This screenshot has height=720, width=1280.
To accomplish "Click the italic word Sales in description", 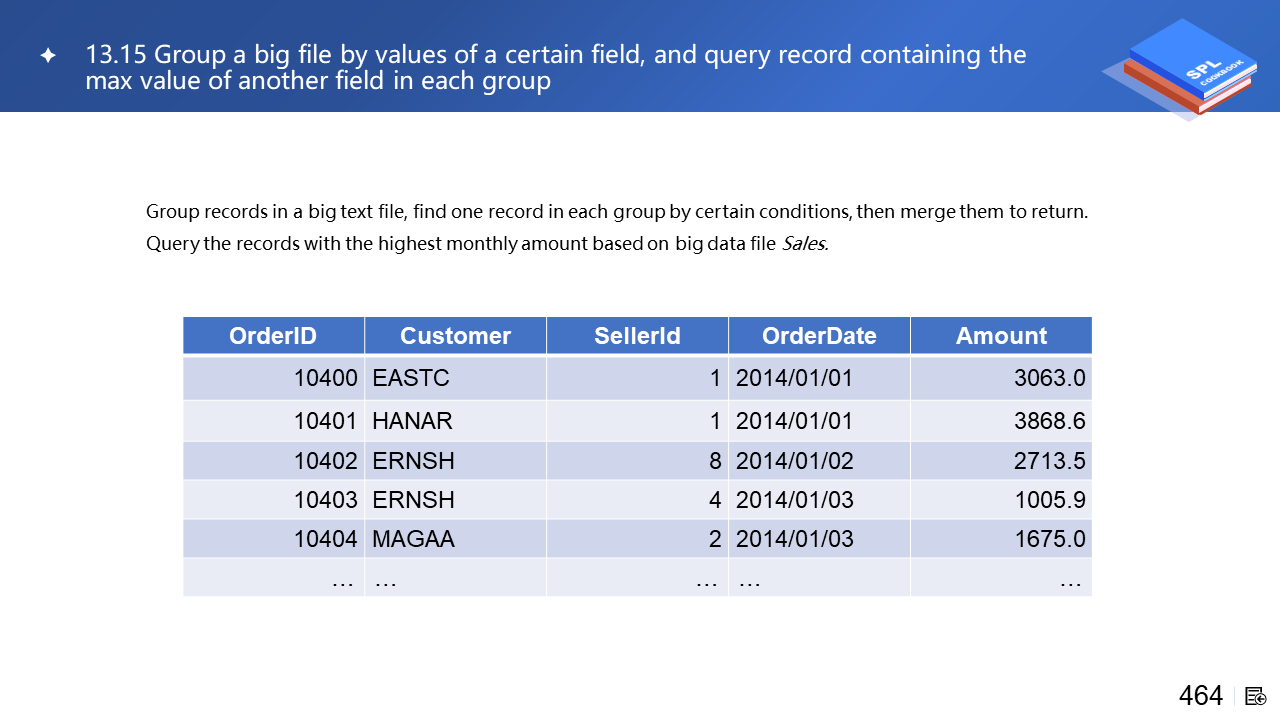I will (x=804, y=244).
